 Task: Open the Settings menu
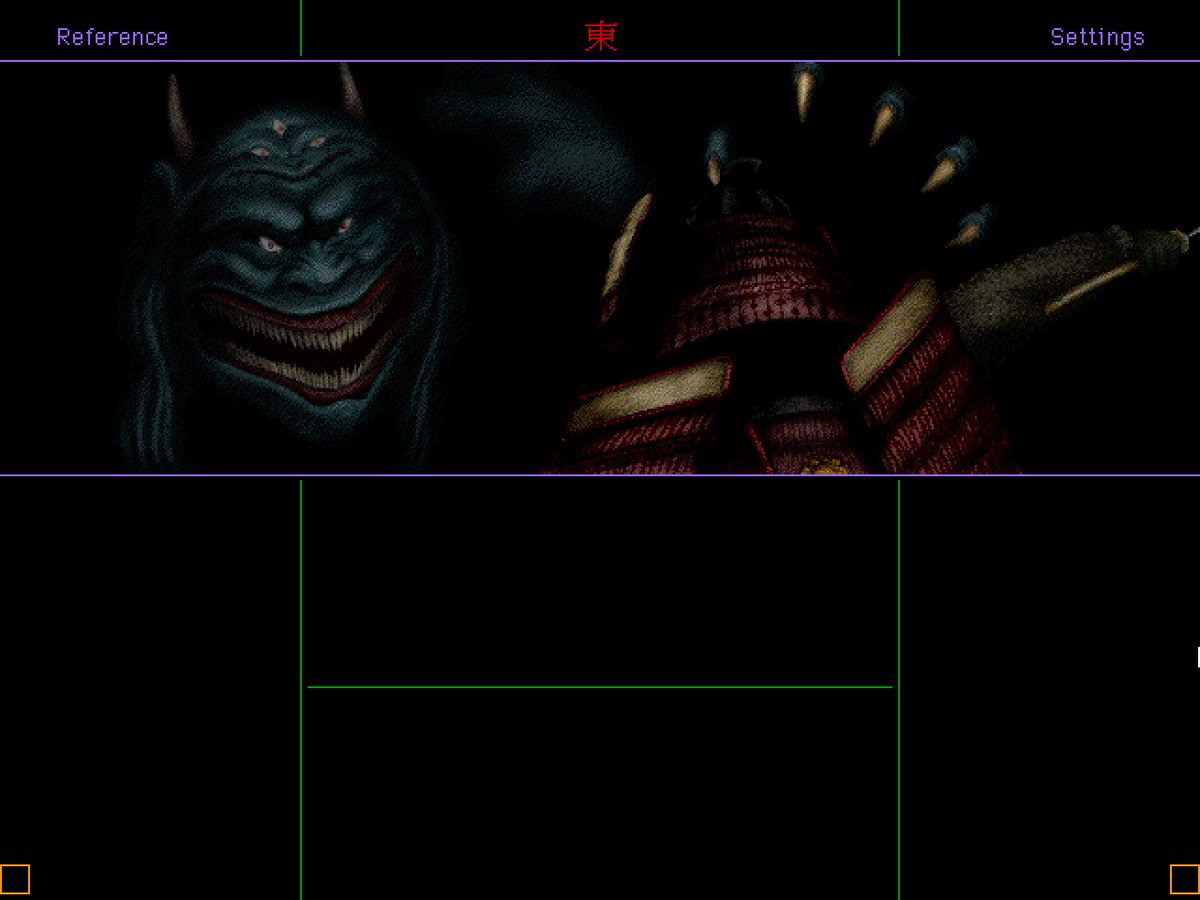tap(1097, 37)
